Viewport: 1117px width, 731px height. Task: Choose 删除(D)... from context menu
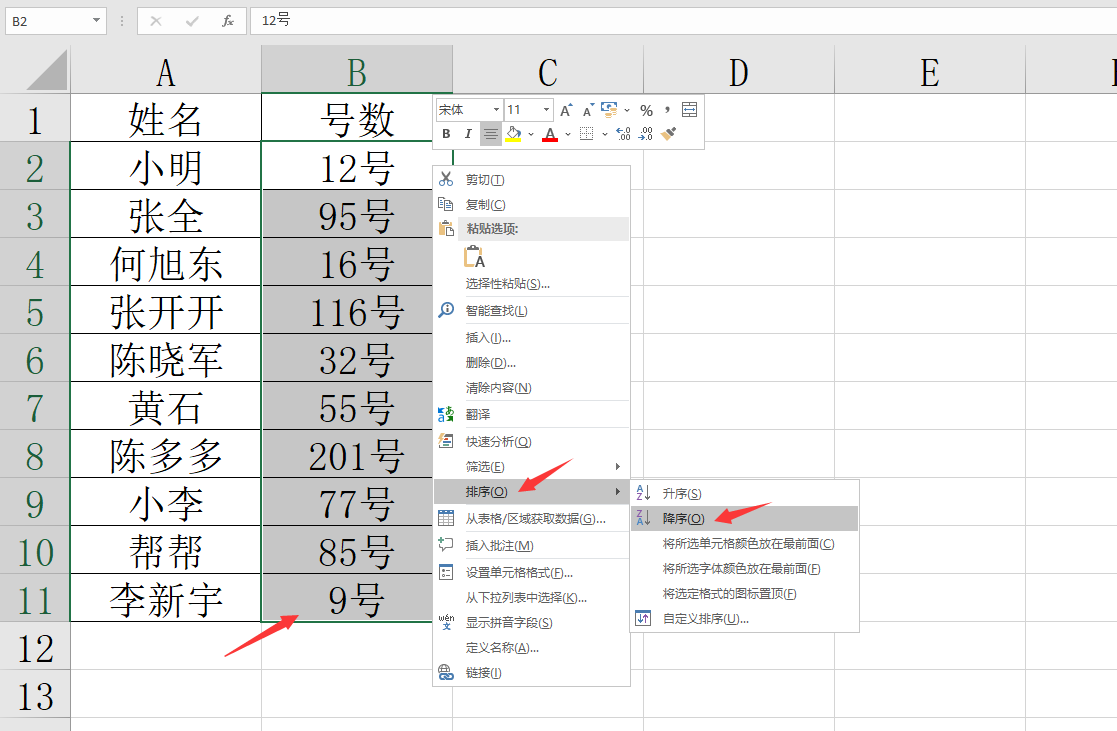(531, 363)
